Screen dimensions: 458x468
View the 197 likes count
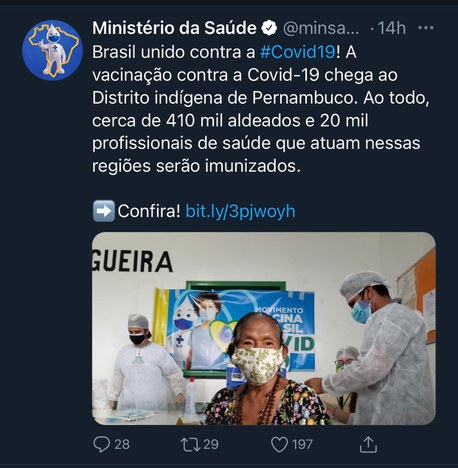pyautogui.click(x=302, y=445)
